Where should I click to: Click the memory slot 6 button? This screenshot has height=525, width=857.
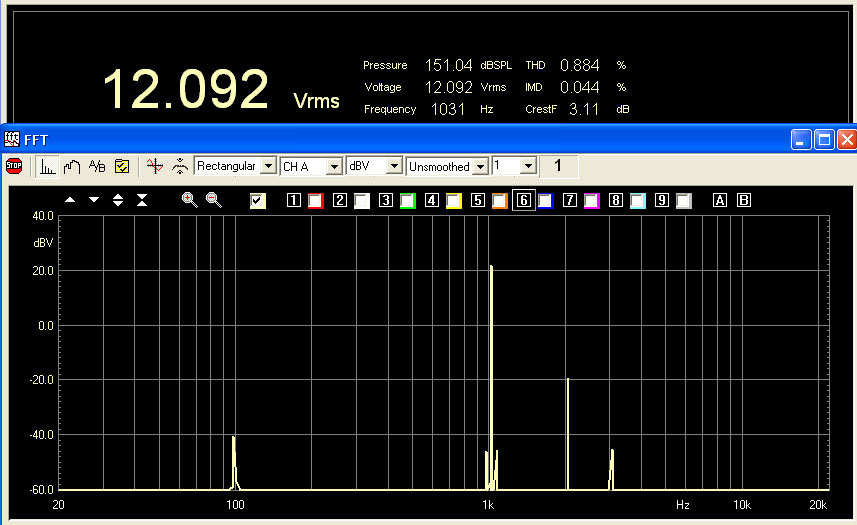coord(523,201)
